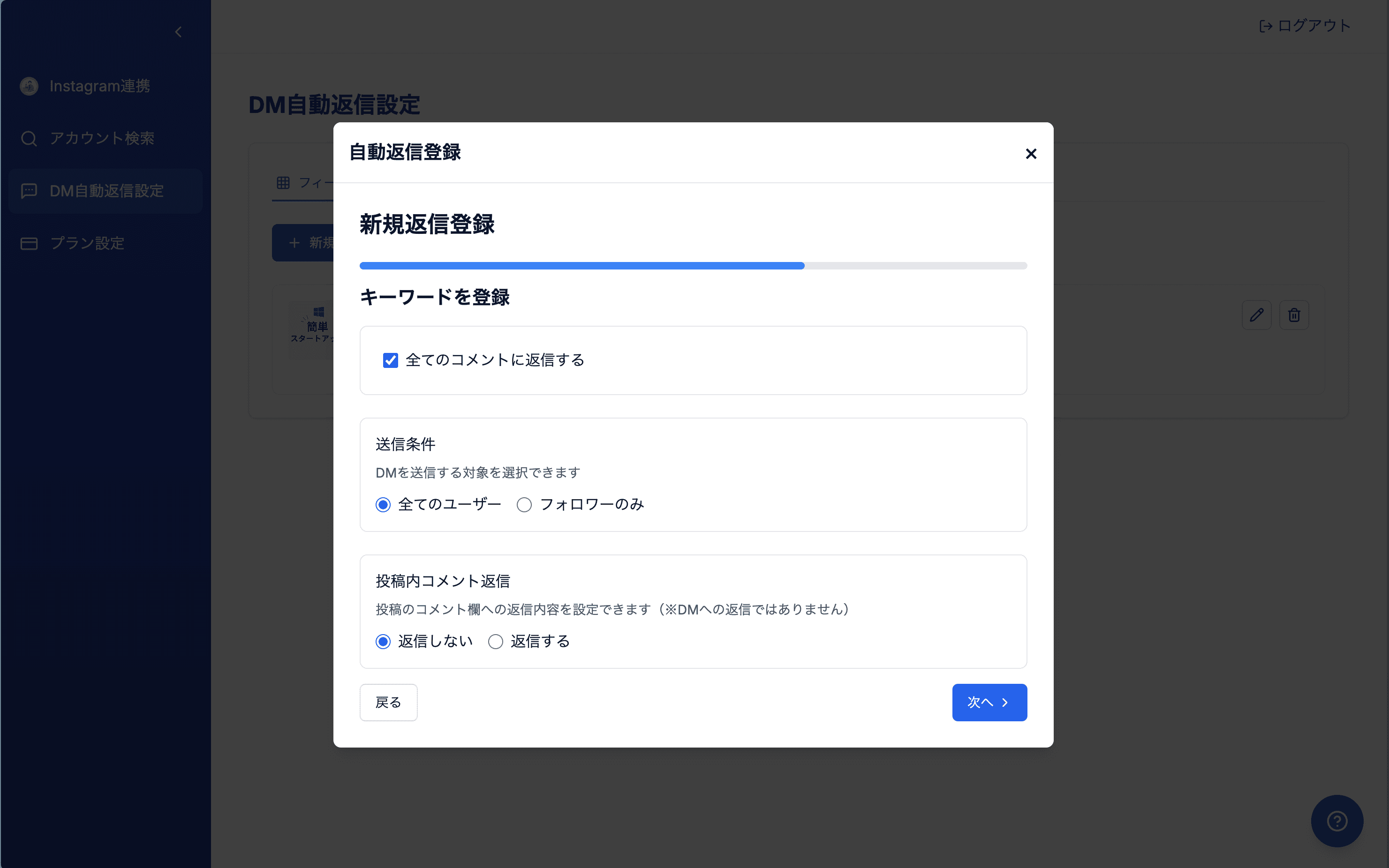Select the フォロワーのみ option
The image size is (1389, 868).
pyautogui.click(x=524, y=505)
